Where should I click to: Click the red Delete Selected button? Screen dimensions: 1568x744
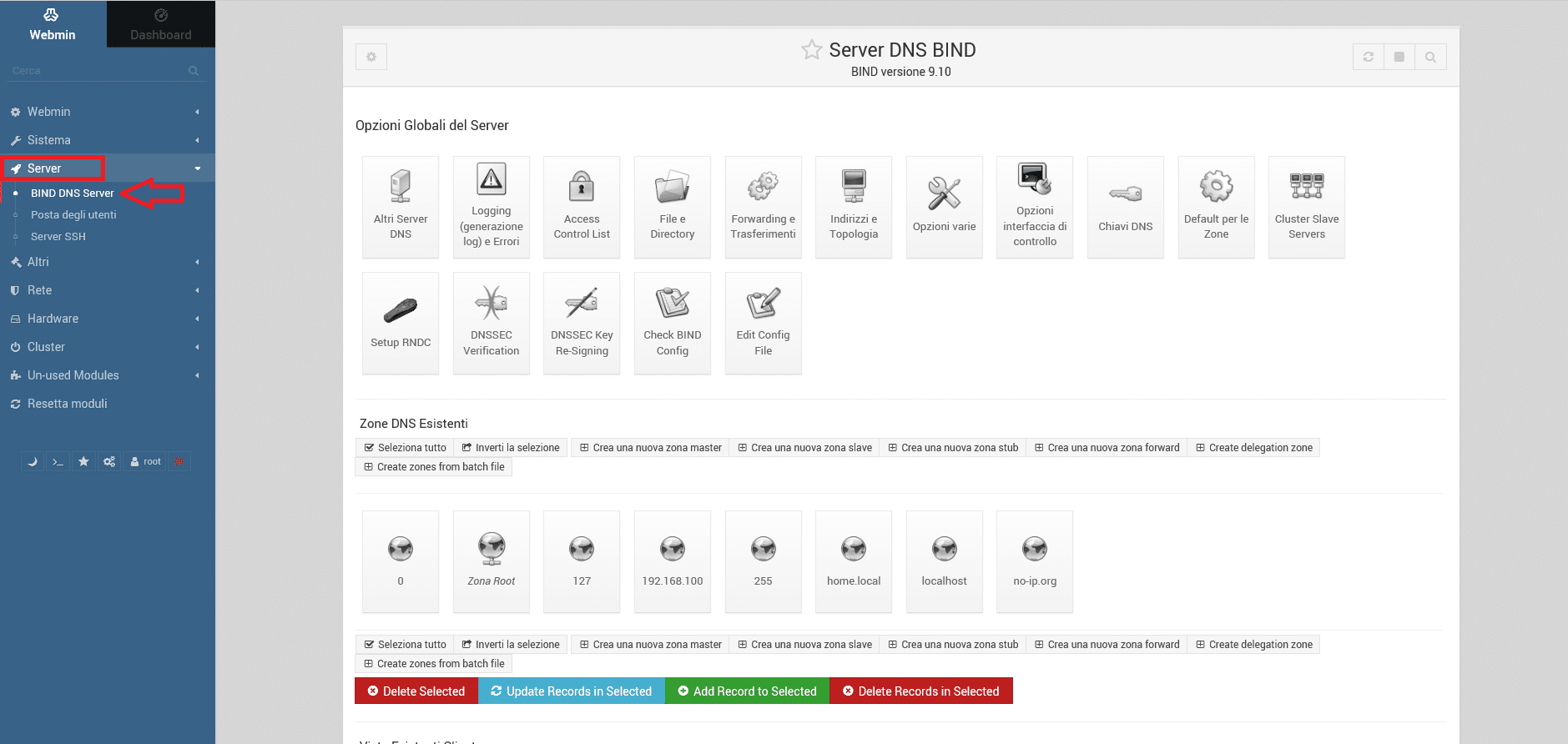point(416,691)
